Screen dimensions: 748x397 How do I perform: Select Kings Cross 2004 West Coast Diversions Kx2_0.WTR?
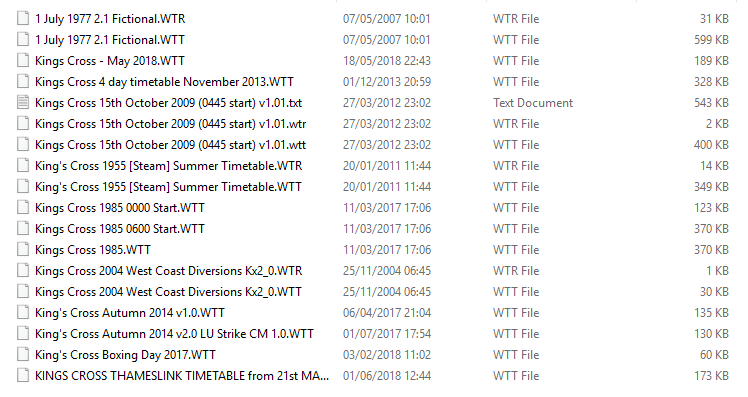pos(168,271)
